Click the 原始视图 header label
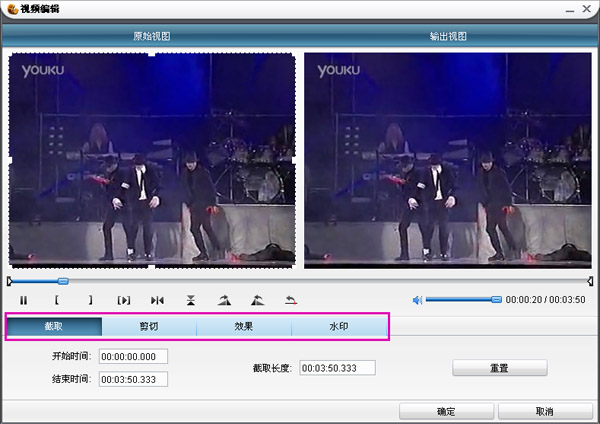This screenshot has width=600, height=424. click(152, 36)
